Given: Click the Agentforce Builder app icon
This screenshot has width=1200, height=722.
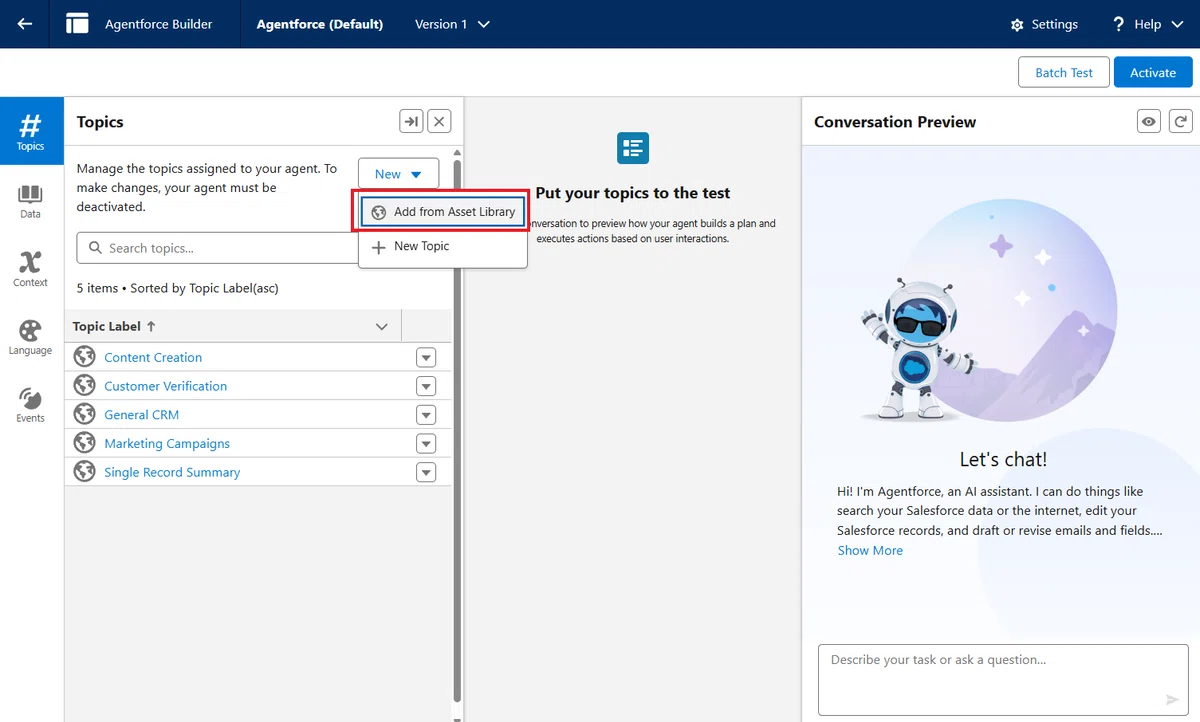Looking at the screenshot, I should 77,24.
